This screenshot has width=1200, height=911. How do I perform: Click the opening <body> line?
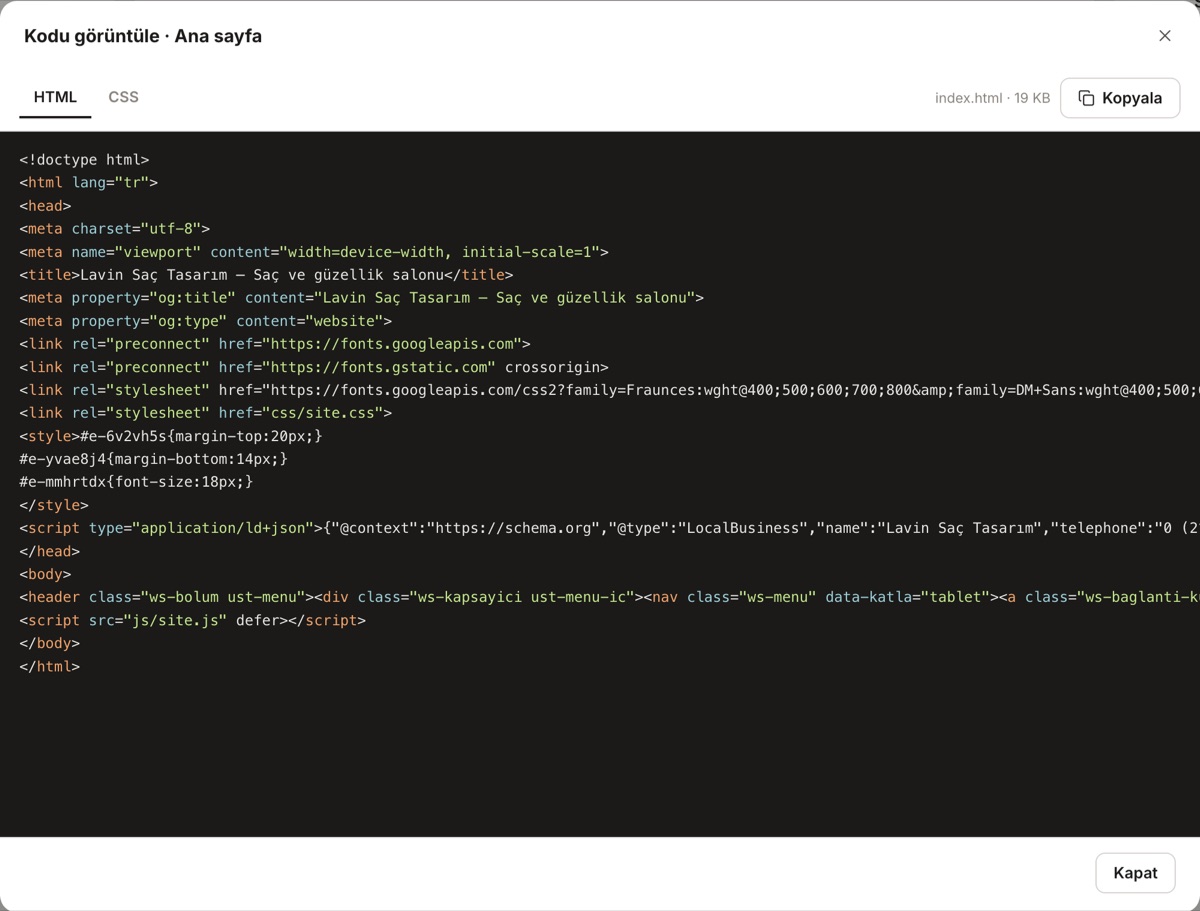pyautogui.click(x=45, y=574)
